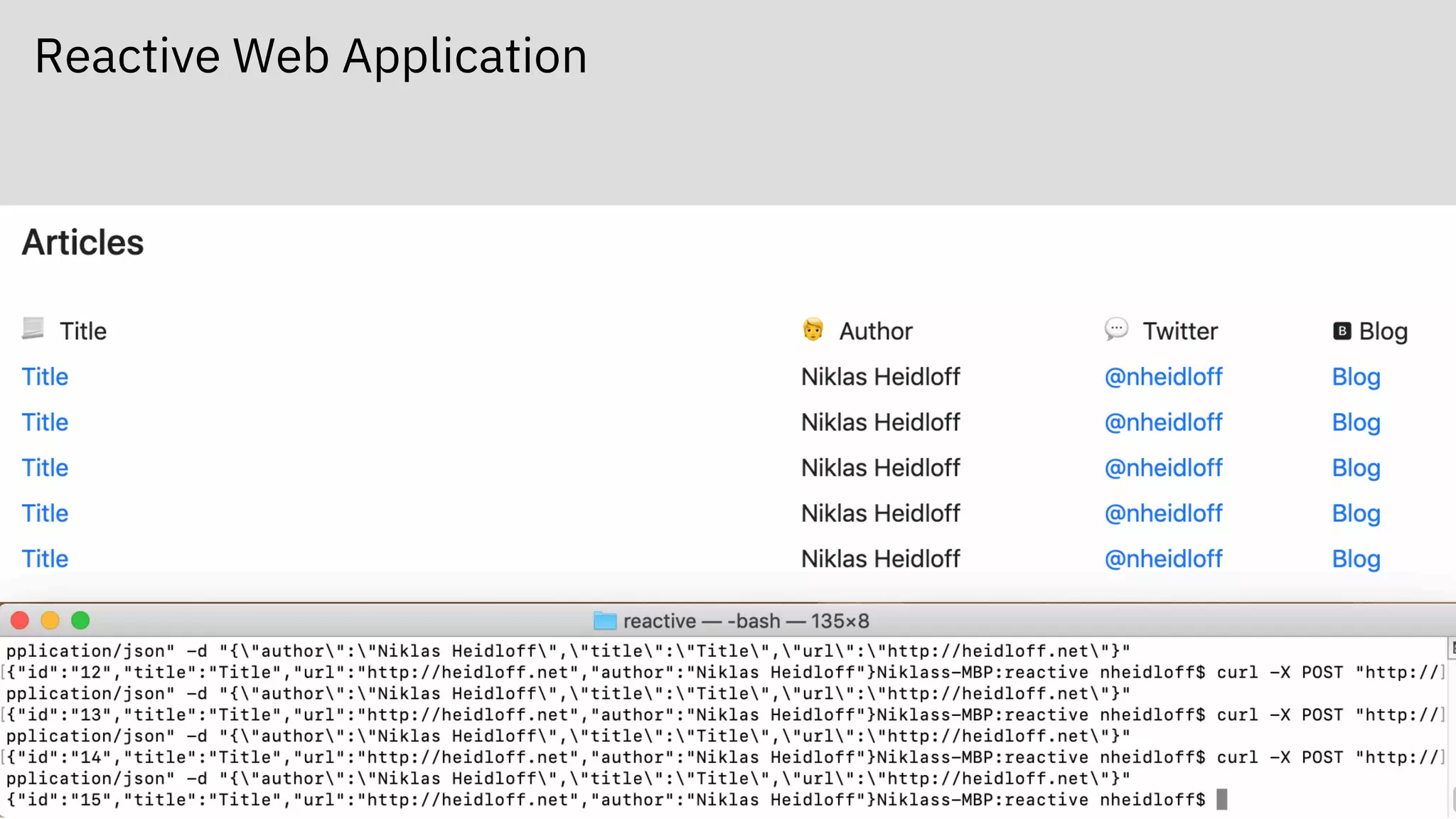
Task: Click the terminal line with id 12
Action: (x=724, y=673)
